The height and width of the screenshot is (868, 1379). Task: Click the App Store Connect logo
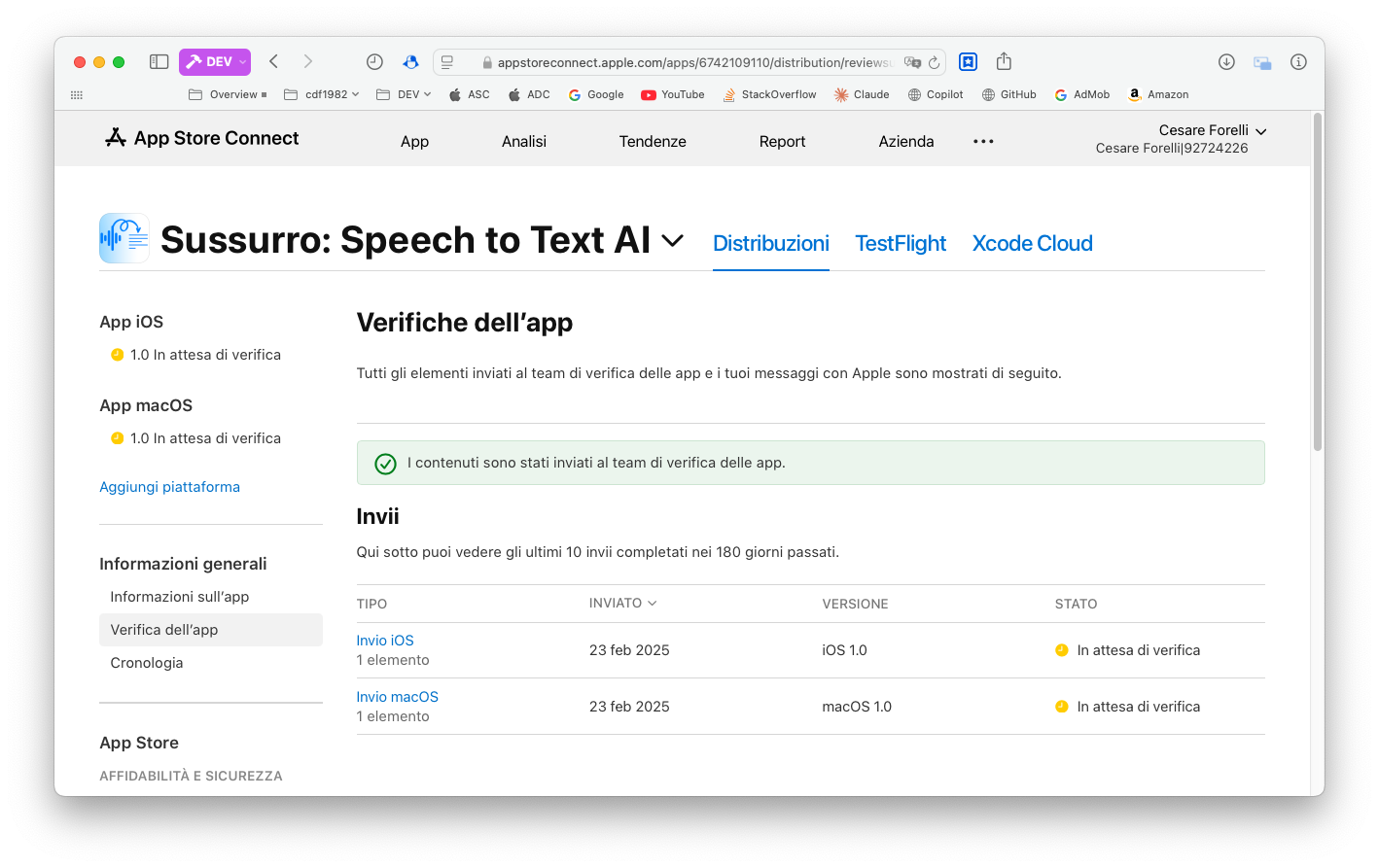tap(202, 138)
